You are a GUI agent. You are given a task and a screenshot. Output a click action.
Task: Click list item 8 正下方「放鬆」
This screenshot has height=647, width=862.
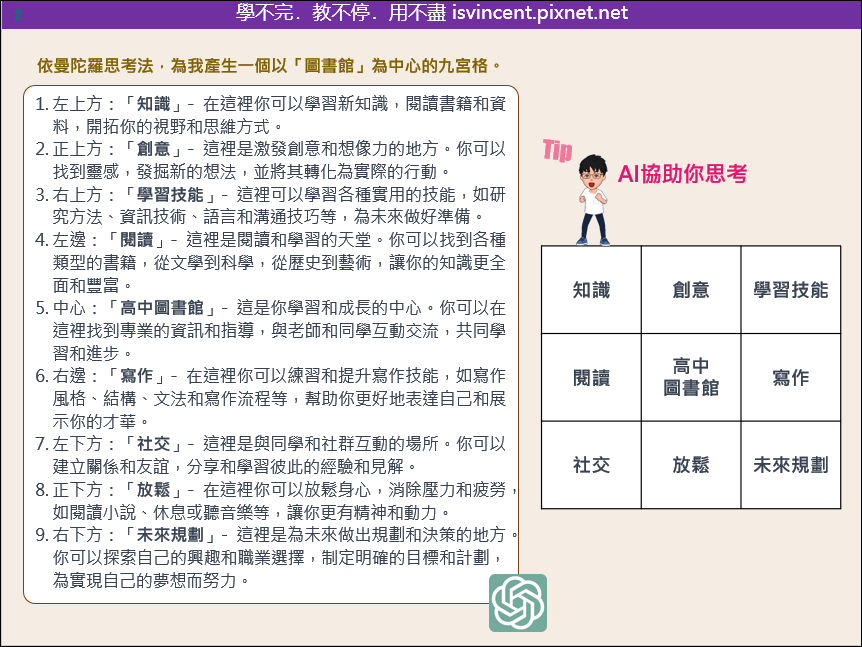click(276, 501)
